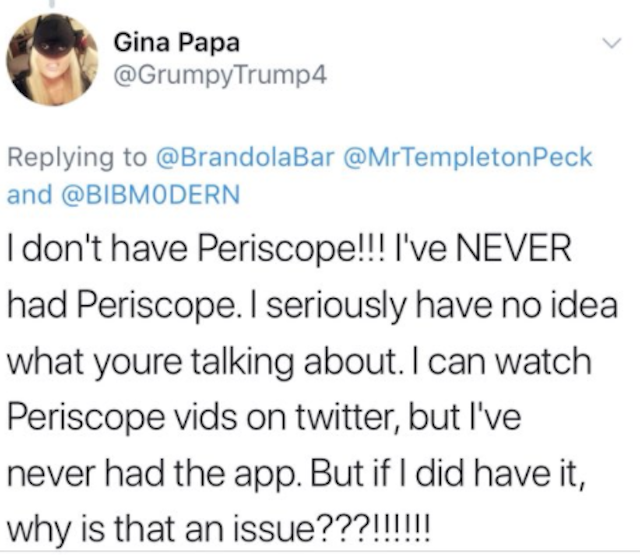The height and width of the screenshot is (556, 640).
Task: Click the Gina Papa display name
Action: coord(177,42)
